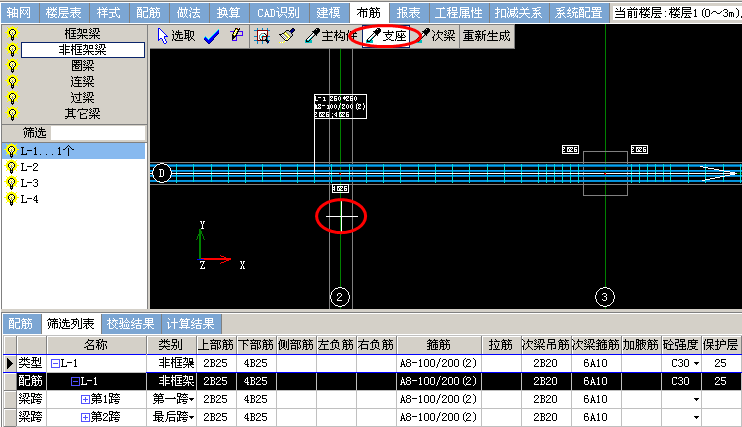Open the 楼层表 tab
Image resolution: width=742 pixels, height=427 pixels.
click(x=64, y=13)
